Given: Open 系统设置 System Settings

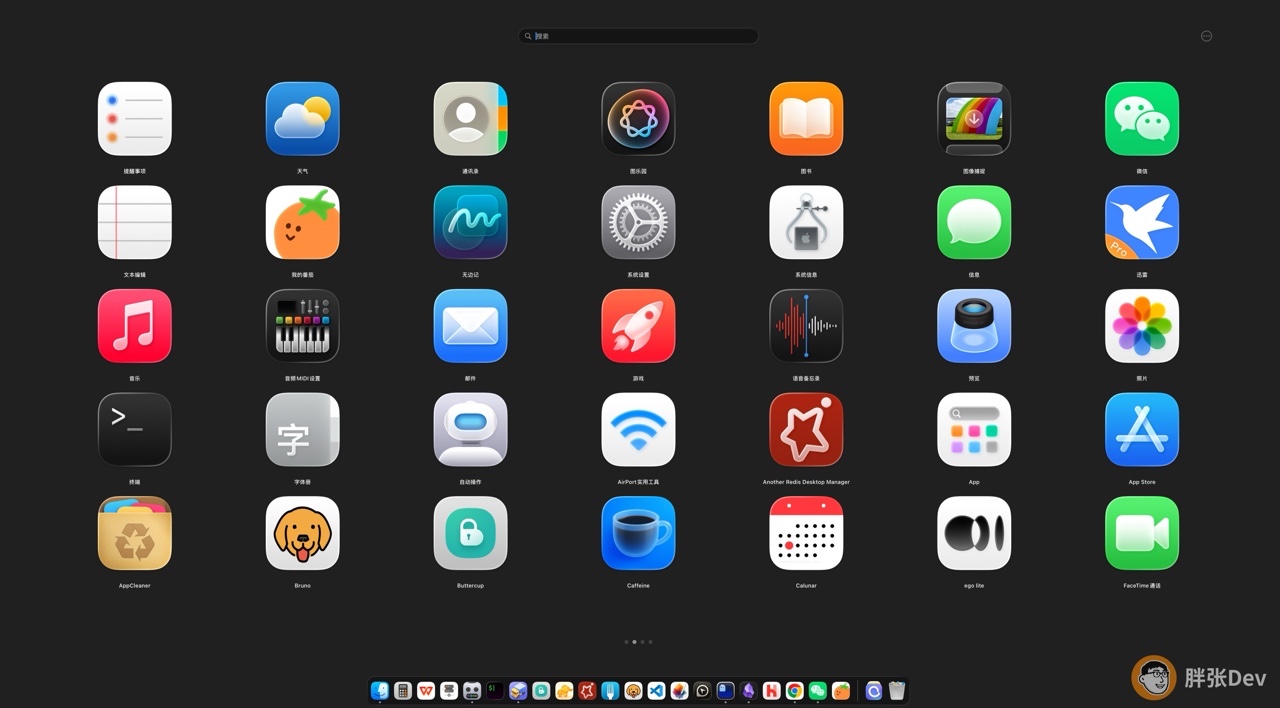Looking at the screenshot, I should [x=638, y=222].
